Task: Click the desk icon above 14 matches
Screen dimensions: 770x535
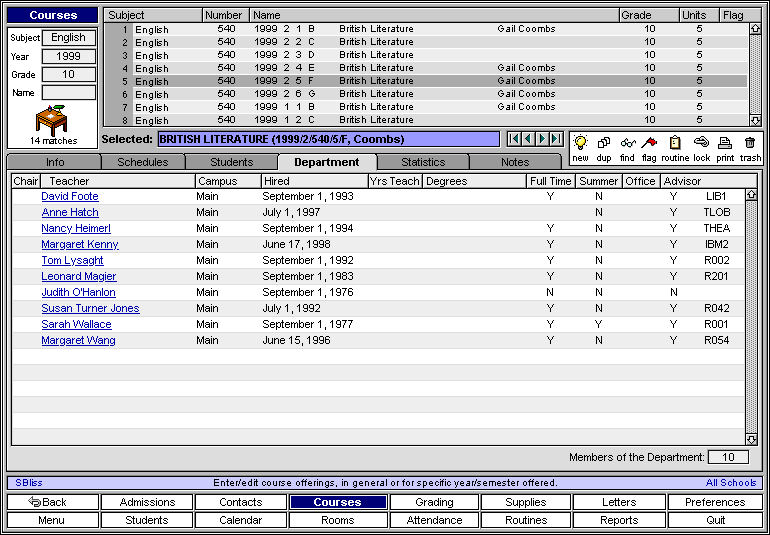Action: point(51,120)
